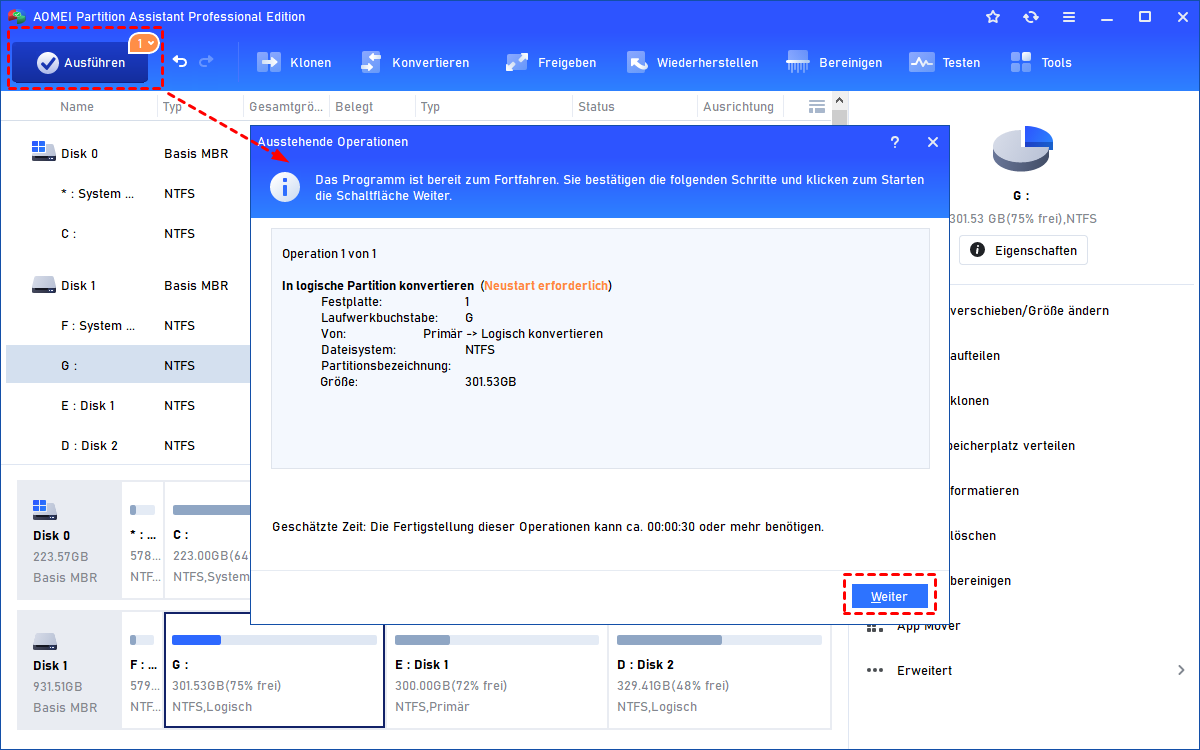The height and width of the screenshot is (750, 1200).
Task: Click the partition bereinigen option in sidebar
Action: coord(980,581)
